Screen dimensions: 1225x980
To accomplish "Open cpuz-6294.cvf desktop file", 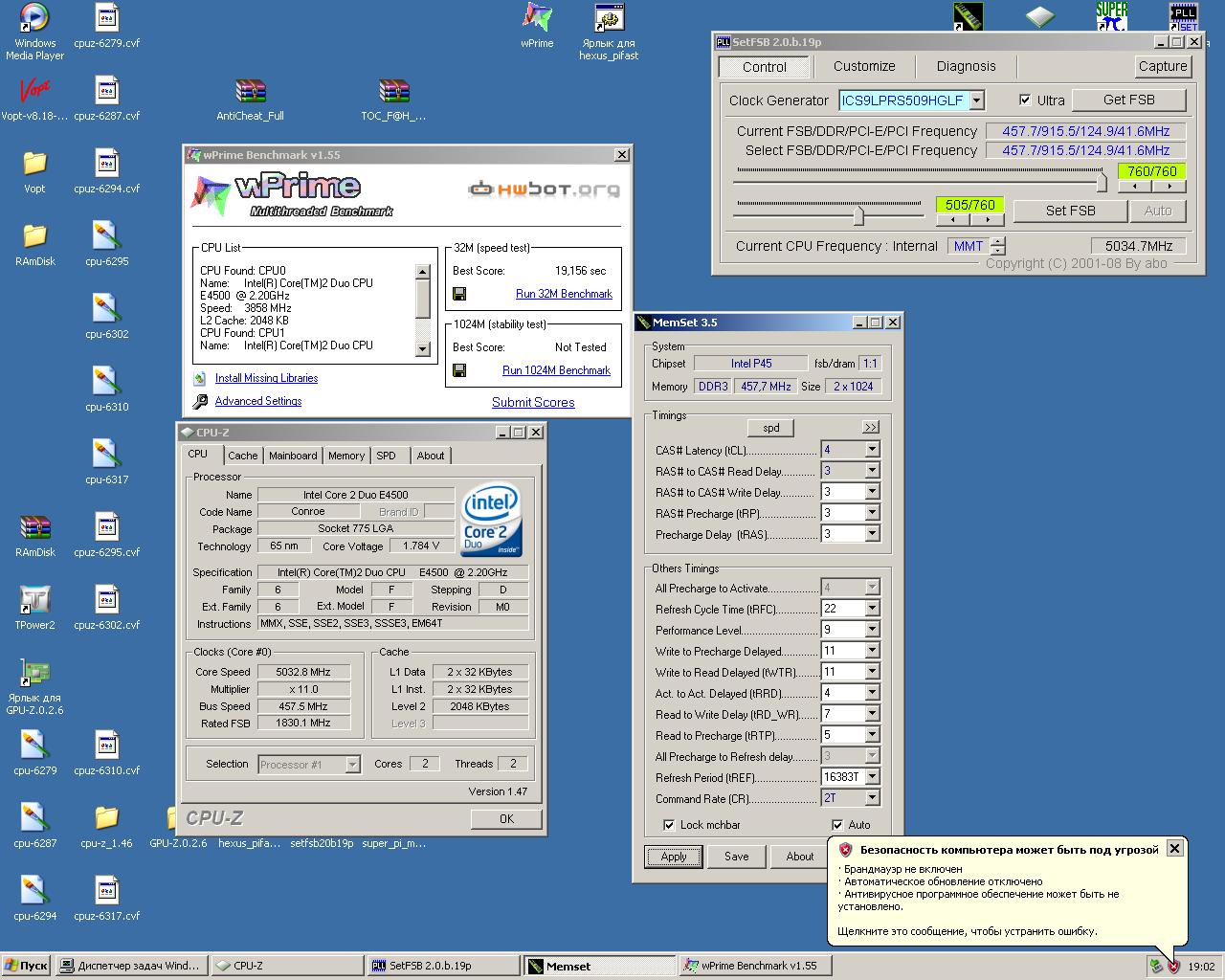I will 106,163.
